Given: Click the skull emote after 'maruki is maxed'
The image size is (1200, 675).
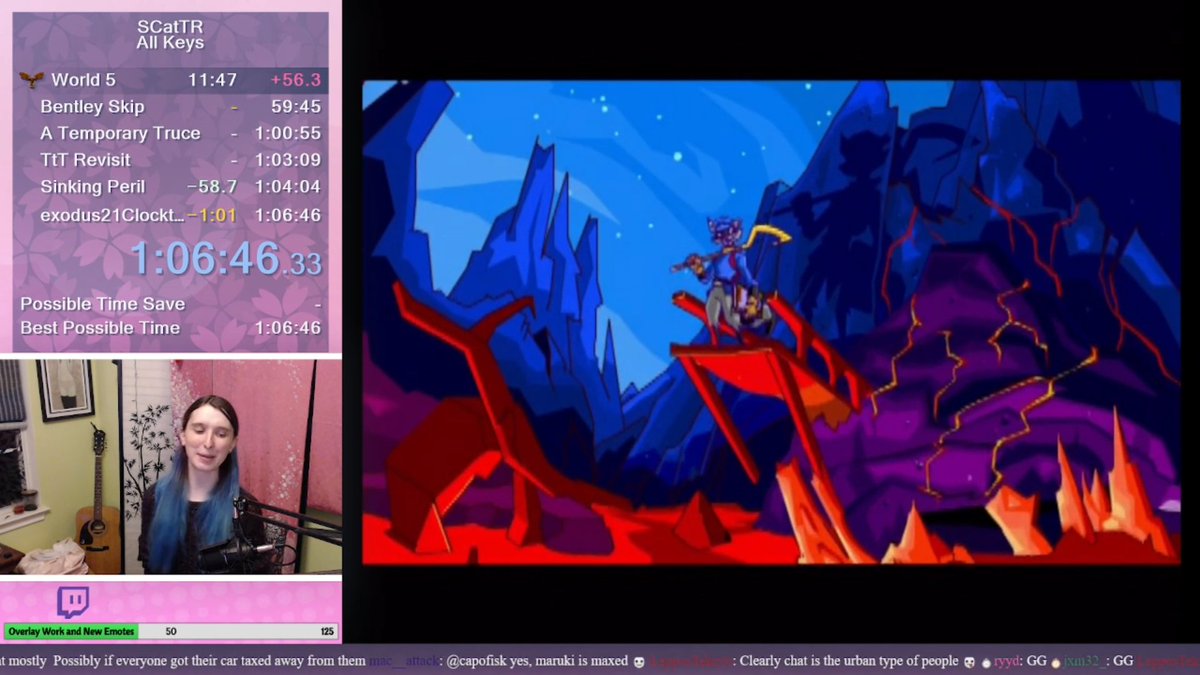Looking at the screenshot, I should (640, 662).
